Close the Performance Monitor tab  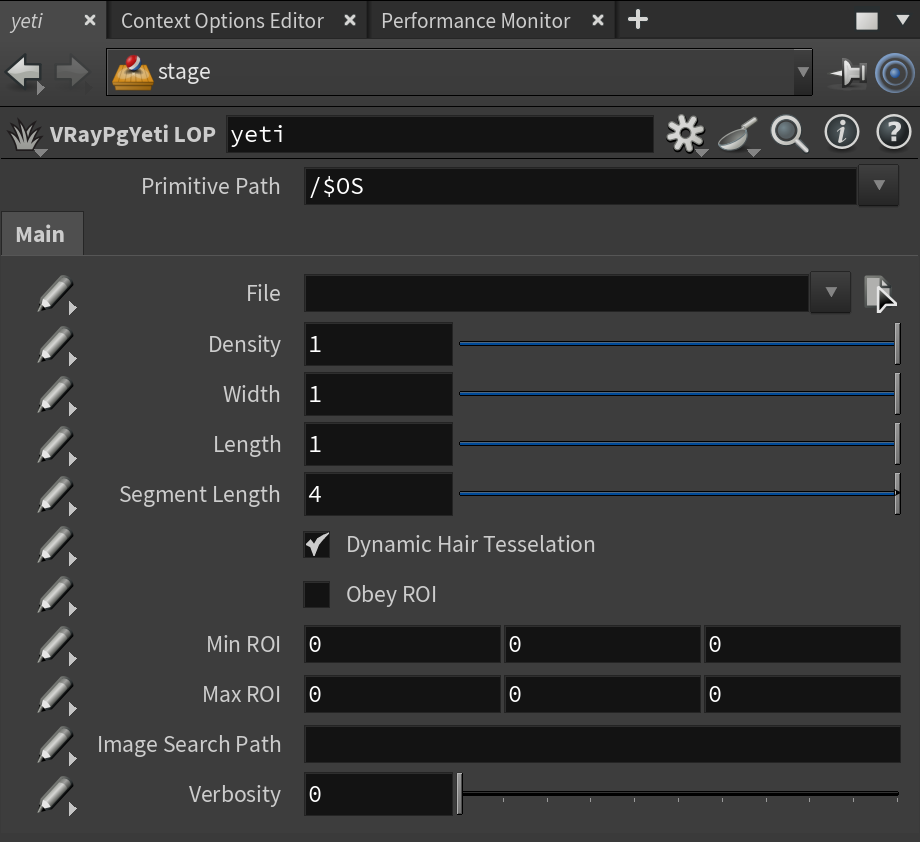click(x=598, y=21)
